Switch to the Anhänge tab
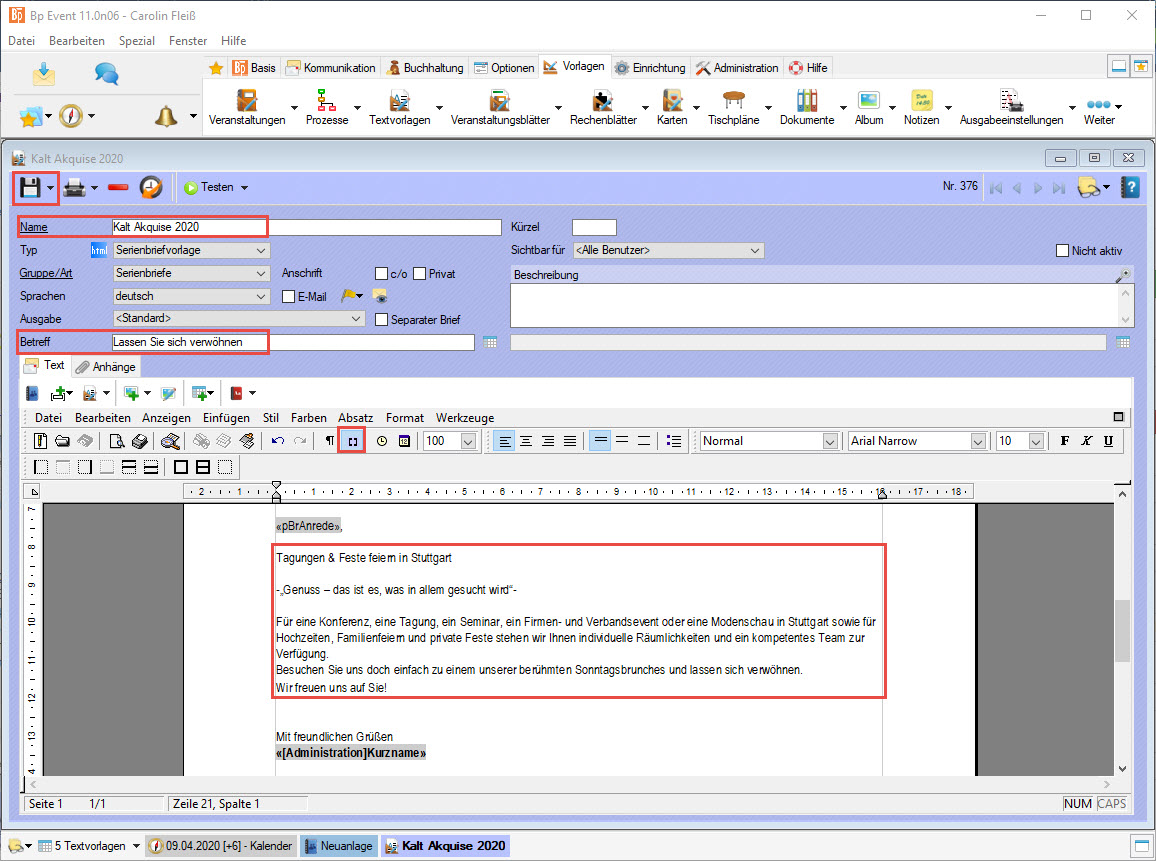 [106, 367]
